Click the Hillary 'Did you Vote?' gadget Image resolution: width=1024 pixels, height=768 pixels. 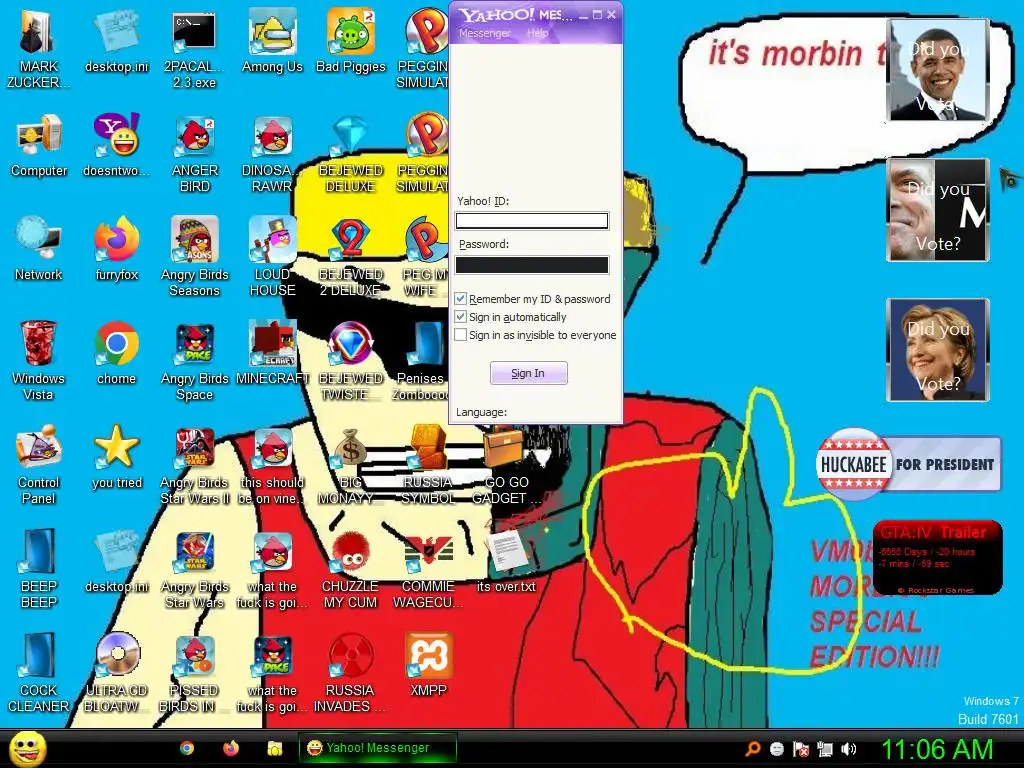(x=938, y=349)
